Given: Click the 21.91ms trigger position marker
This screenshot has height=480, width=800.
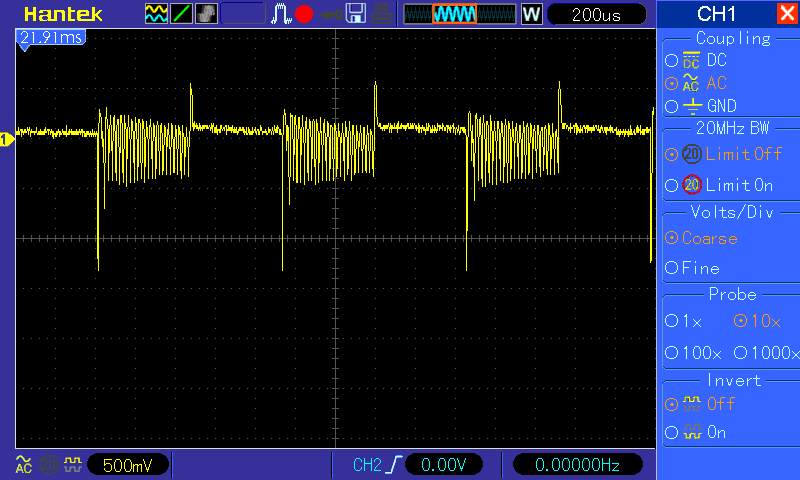Looking at the screenshot, I should pyautogui.click(x=51, y=39).
